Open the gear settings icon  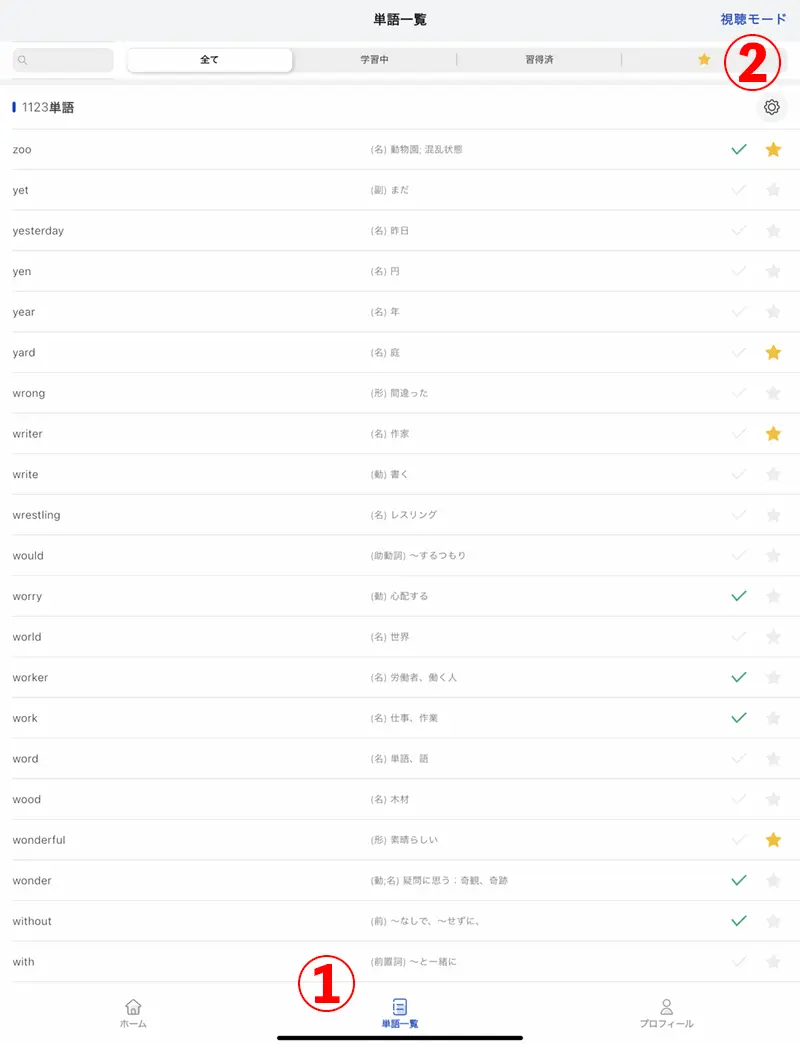772,108
